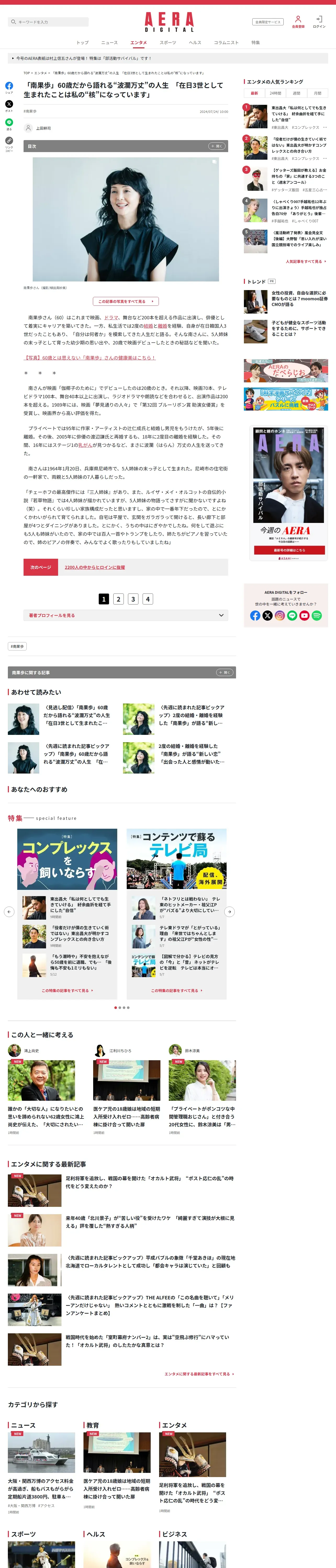Screen dimensions: 336x1568
Task: Select the 月間 ranking tab
Action: pyautogui.click(x=318, y=93)
